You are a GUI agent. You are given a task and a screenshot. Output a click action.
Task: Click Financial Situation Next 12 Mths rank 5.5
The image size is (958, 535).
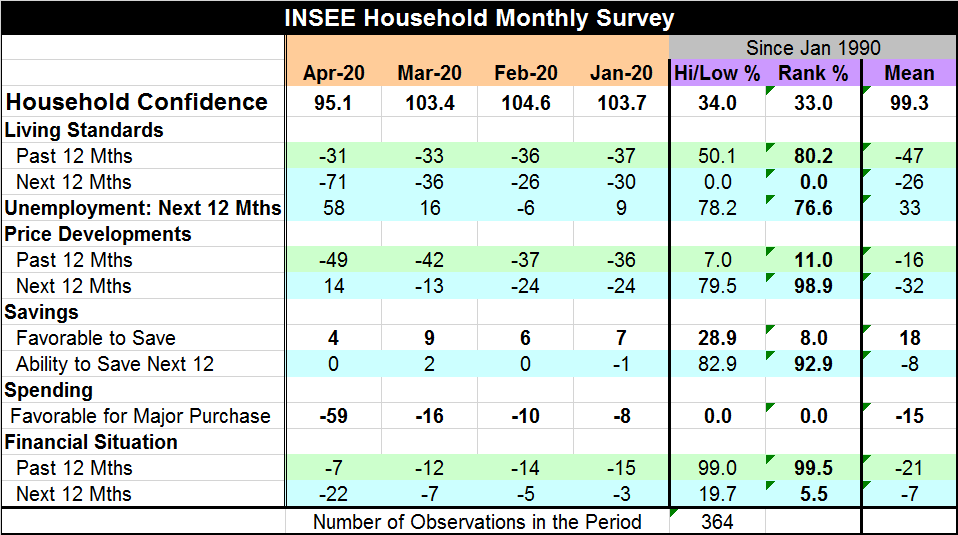tap(814, 494)
